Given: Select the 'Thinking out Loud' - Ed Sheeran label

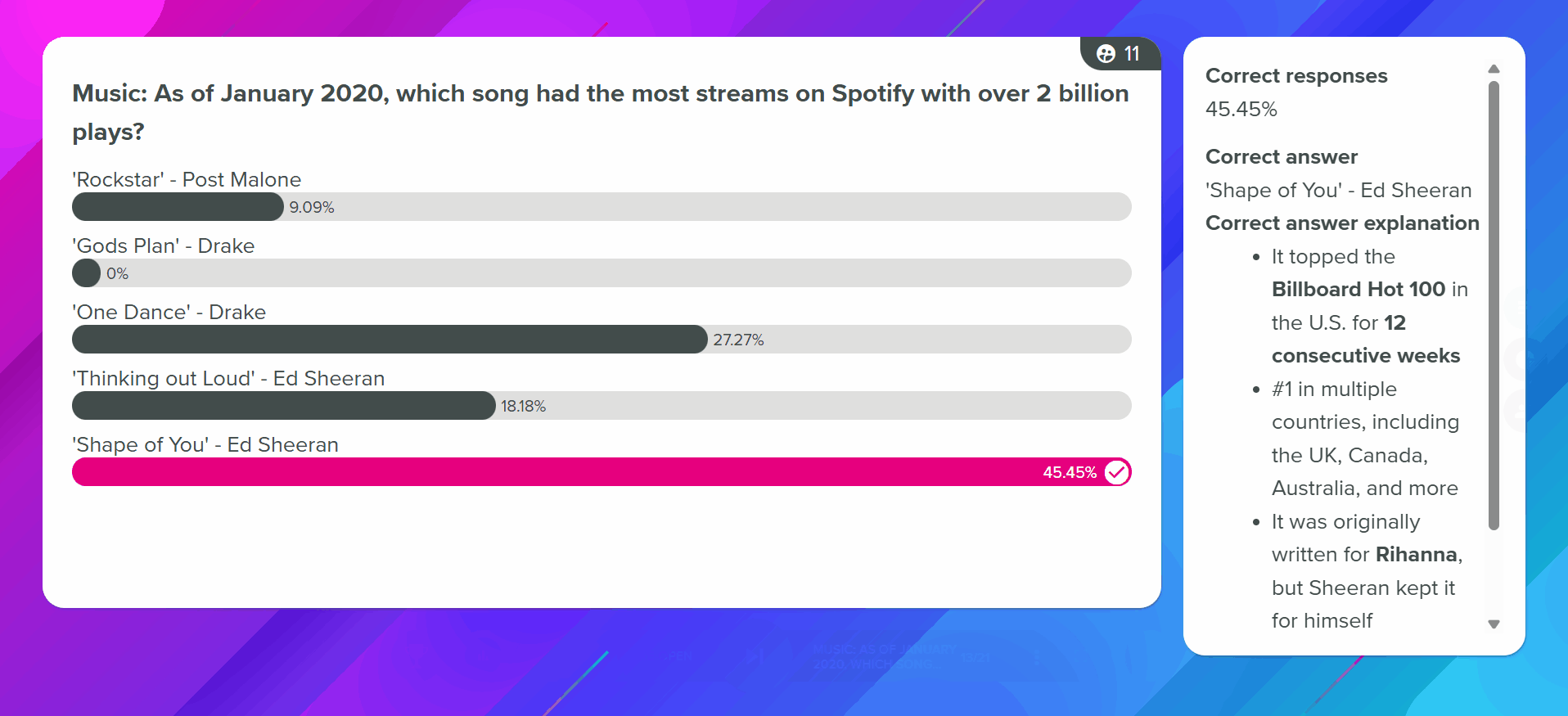Looking at the screenshot, I should pos(228,378).
